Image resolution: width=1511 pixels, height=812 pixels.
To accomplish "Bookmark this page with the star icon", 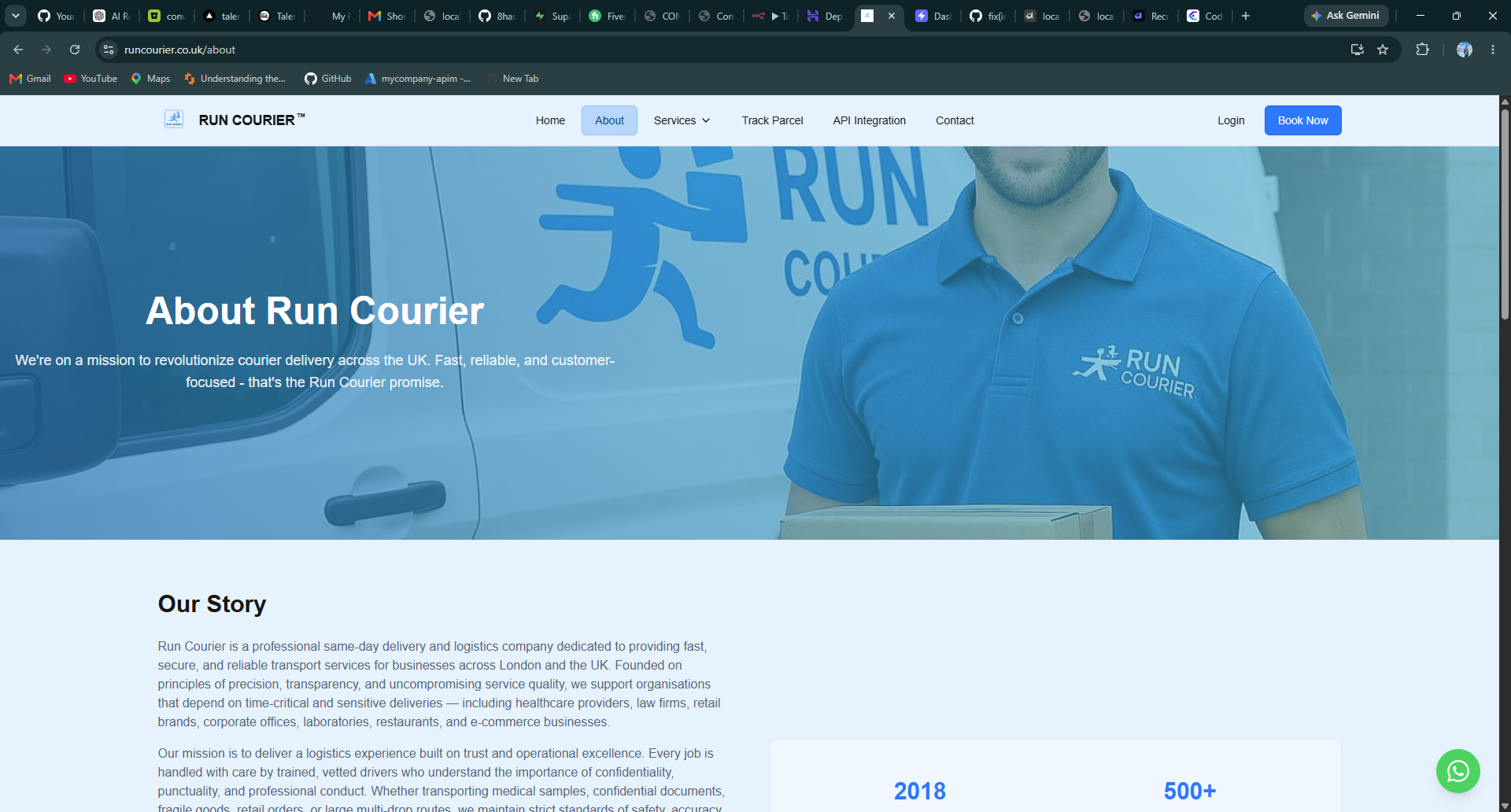I will pyautogui.click(x=1383, y=50).
